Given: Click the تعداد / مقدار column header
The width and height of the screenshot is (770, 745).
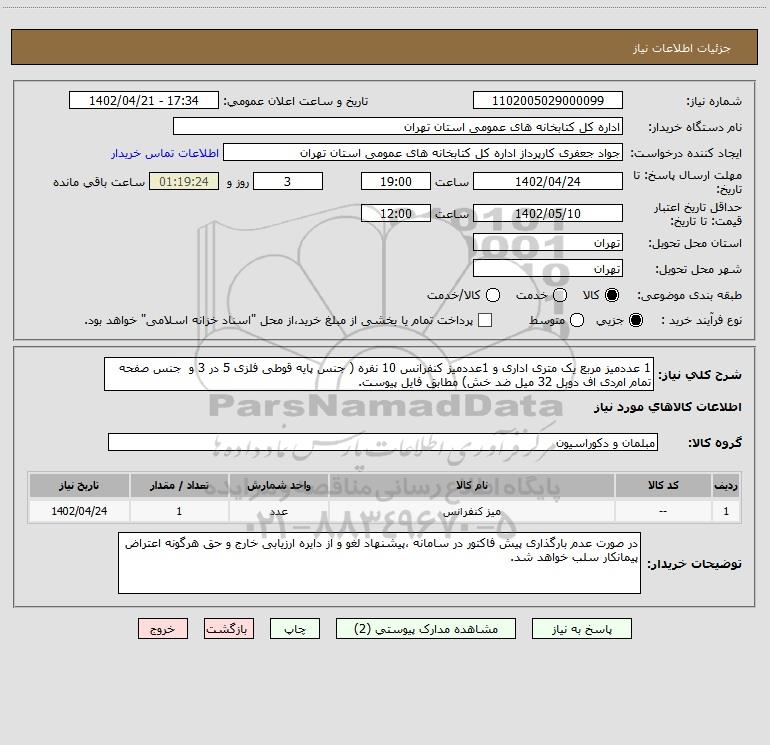Looking at the screenshot, I should pos(179,486).
